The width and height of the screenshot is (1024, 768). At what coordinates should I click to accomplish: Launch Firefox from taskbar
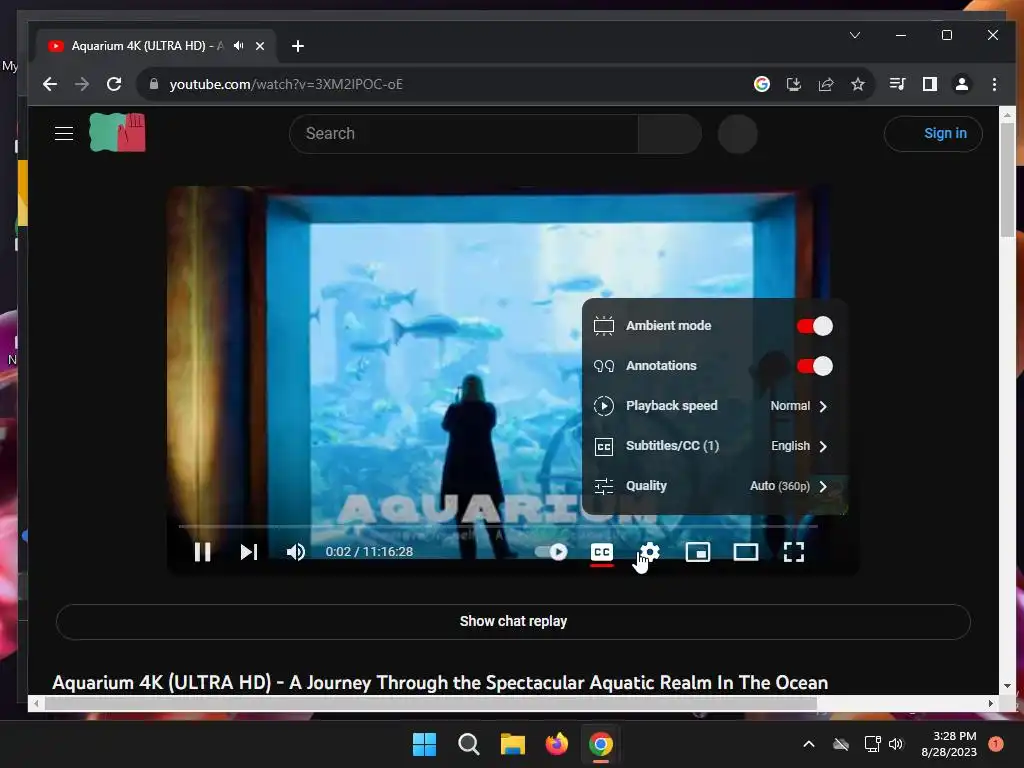pyautogui.click(x=556, y=744)
